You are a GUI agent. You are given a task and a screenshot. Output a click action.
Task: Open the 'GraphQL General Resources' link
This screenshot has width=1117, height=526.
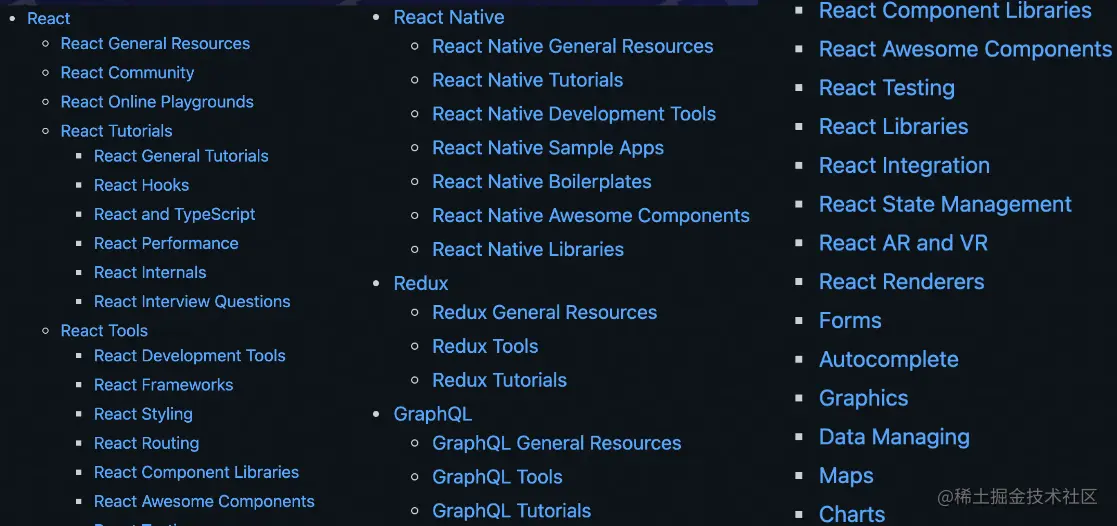[556, 443]
